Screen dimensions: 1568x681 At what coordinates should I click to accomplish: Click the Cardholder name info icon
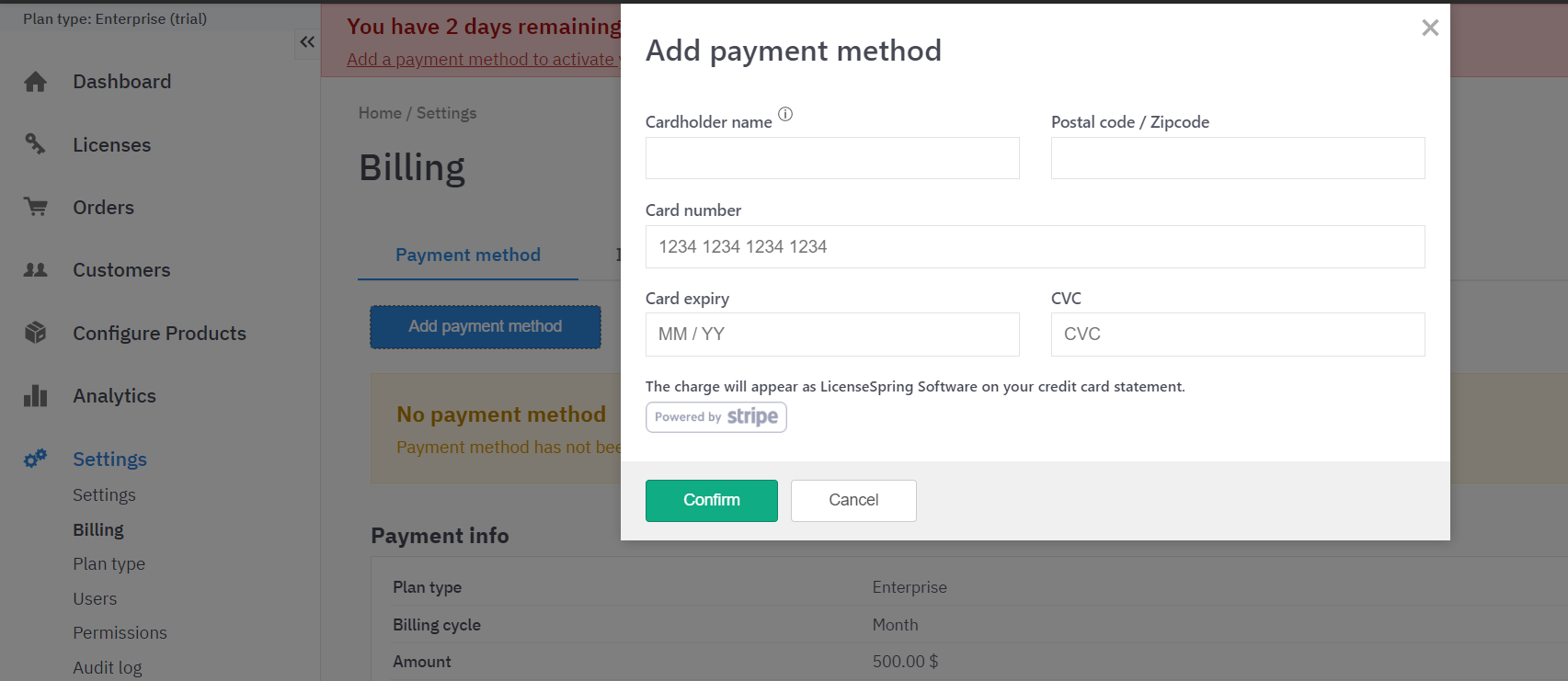click(785, 114)
